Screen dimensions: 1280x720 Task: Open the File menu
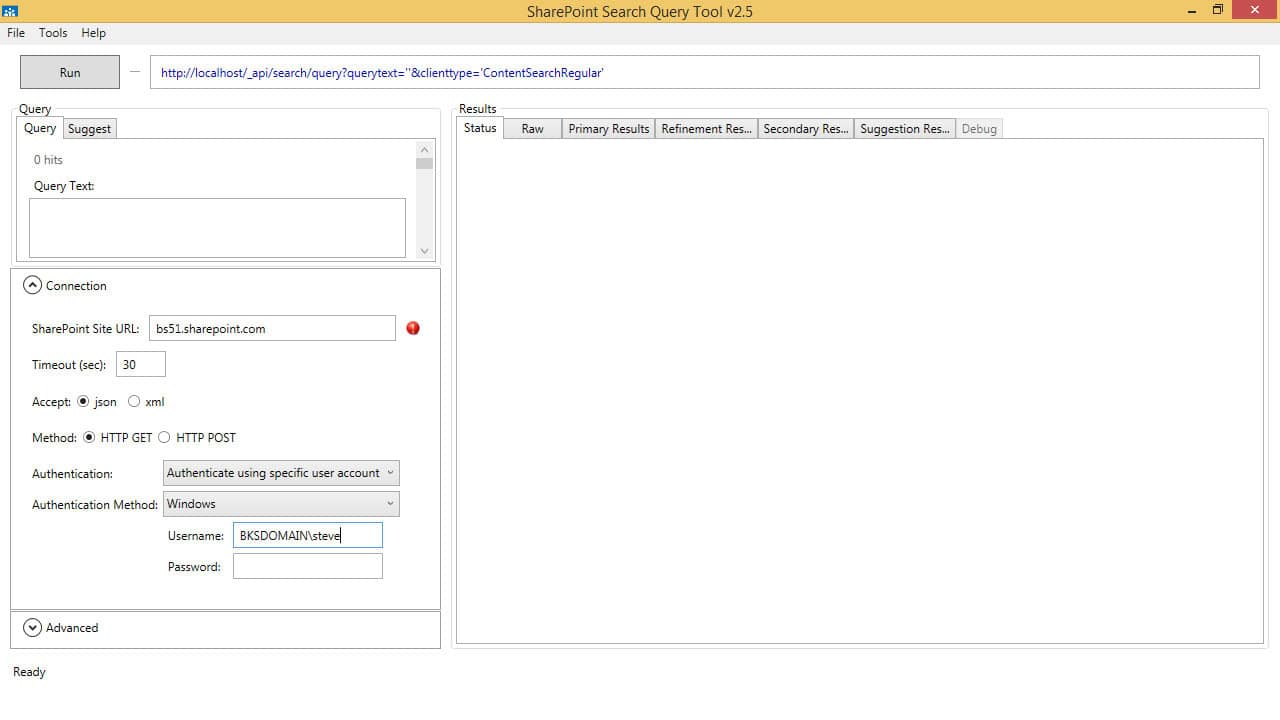pos(16,33)
